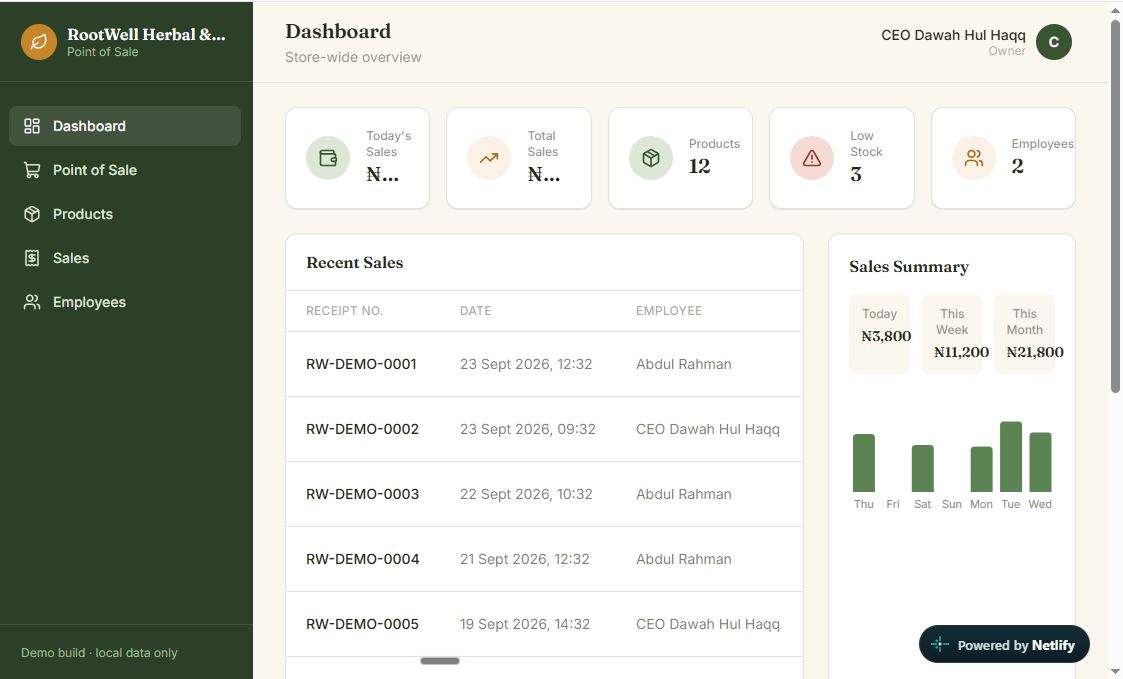This screenshot has height=679, width=1123.
Task: Click the Sales receipt icon in sidebar
Action: pyautogui.click(x=32, y=258)
